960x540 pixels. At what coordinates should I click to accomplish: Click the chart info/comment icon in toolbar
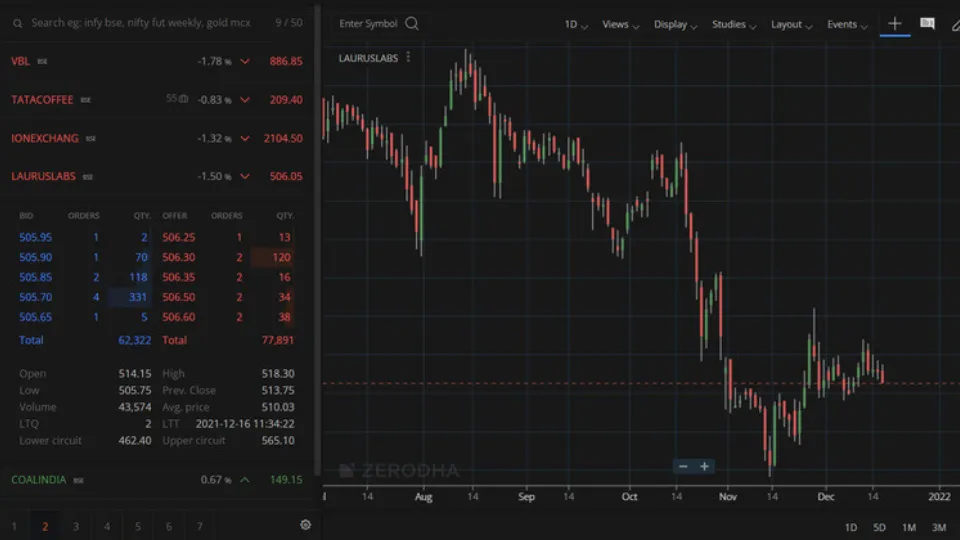[928, 23]
